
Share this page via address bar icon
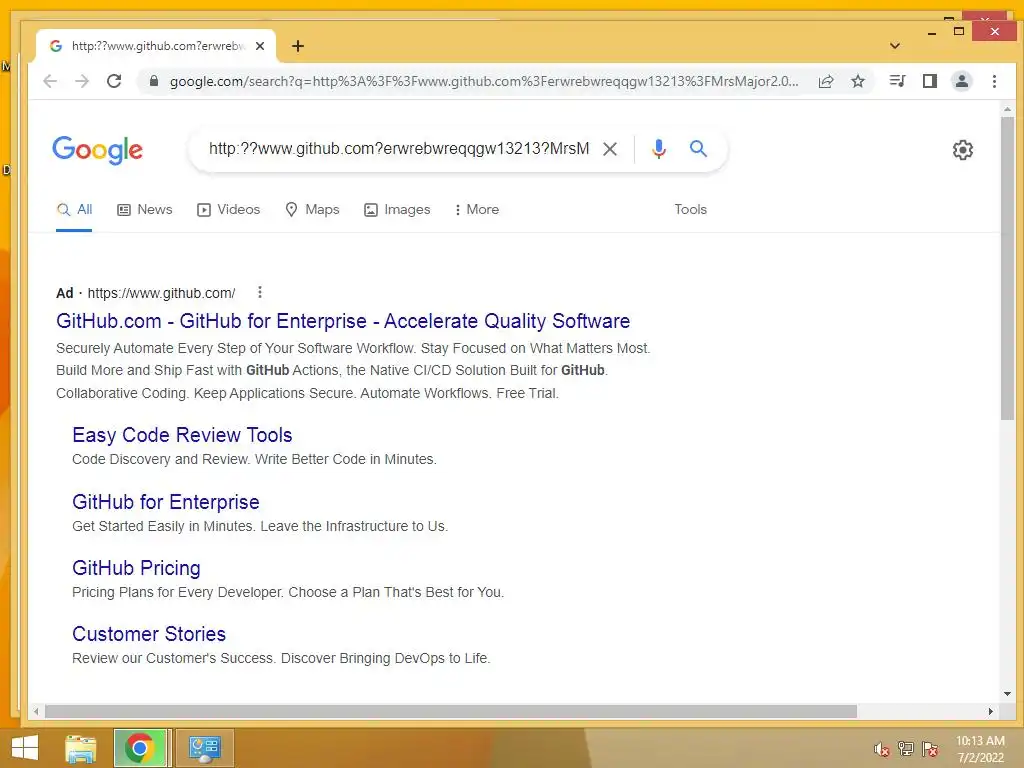pos(826,81)
